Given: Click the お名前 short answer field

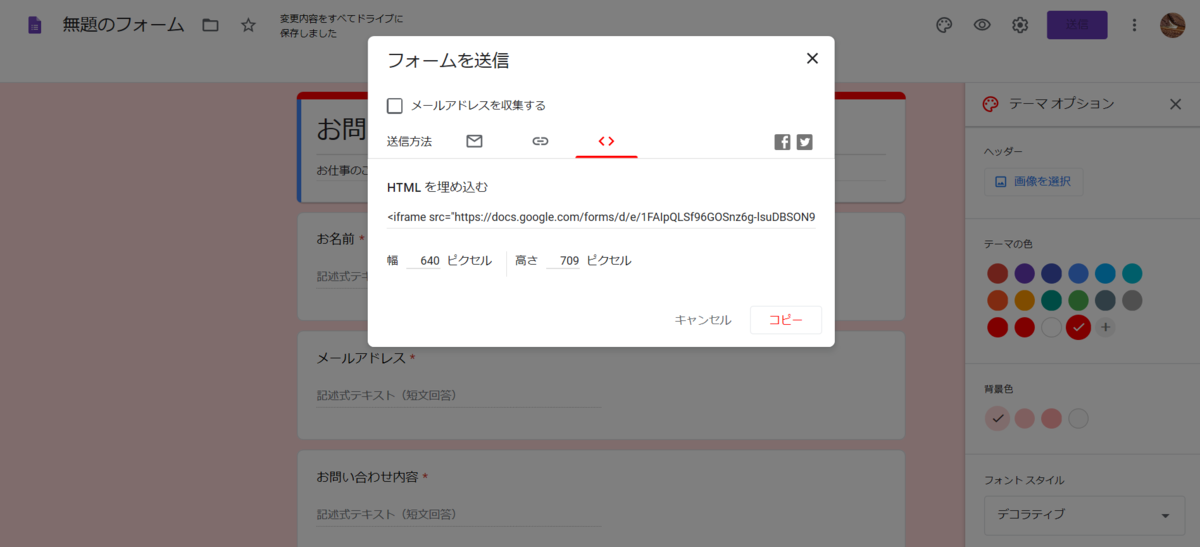Looking at the screenshot, I should 342,277.
